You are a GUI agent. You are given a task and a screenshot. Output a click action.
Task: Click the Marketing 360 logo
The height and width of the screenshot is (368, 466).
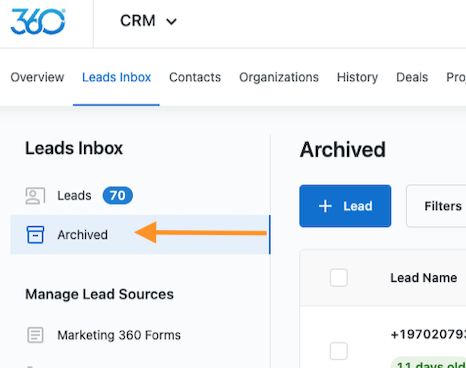(38, 22)
